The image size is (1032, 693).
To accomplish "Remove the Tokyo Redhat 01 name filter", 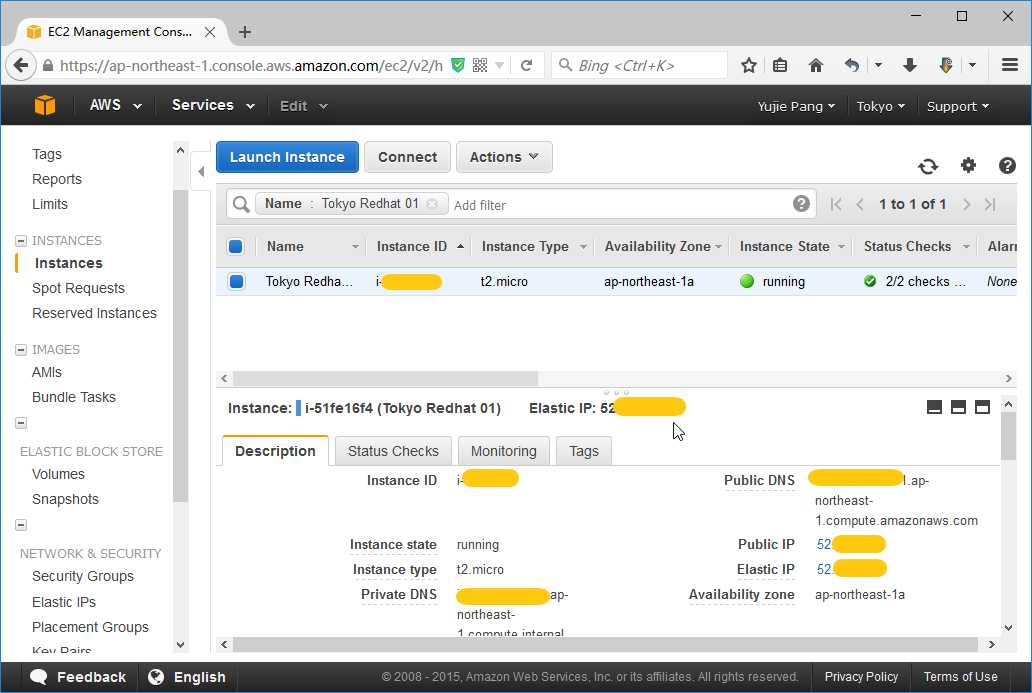I will point(432,204).
